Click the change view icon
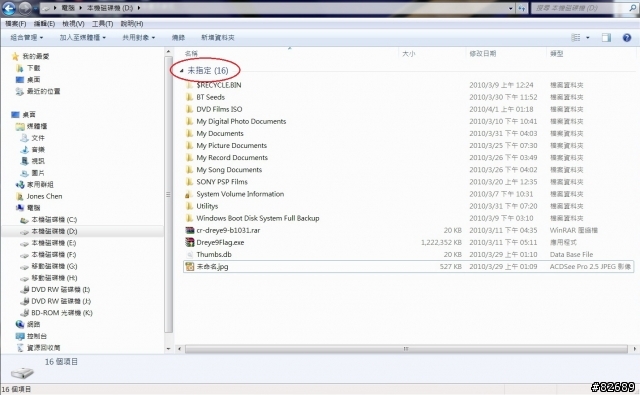 [x=576, y=38]
